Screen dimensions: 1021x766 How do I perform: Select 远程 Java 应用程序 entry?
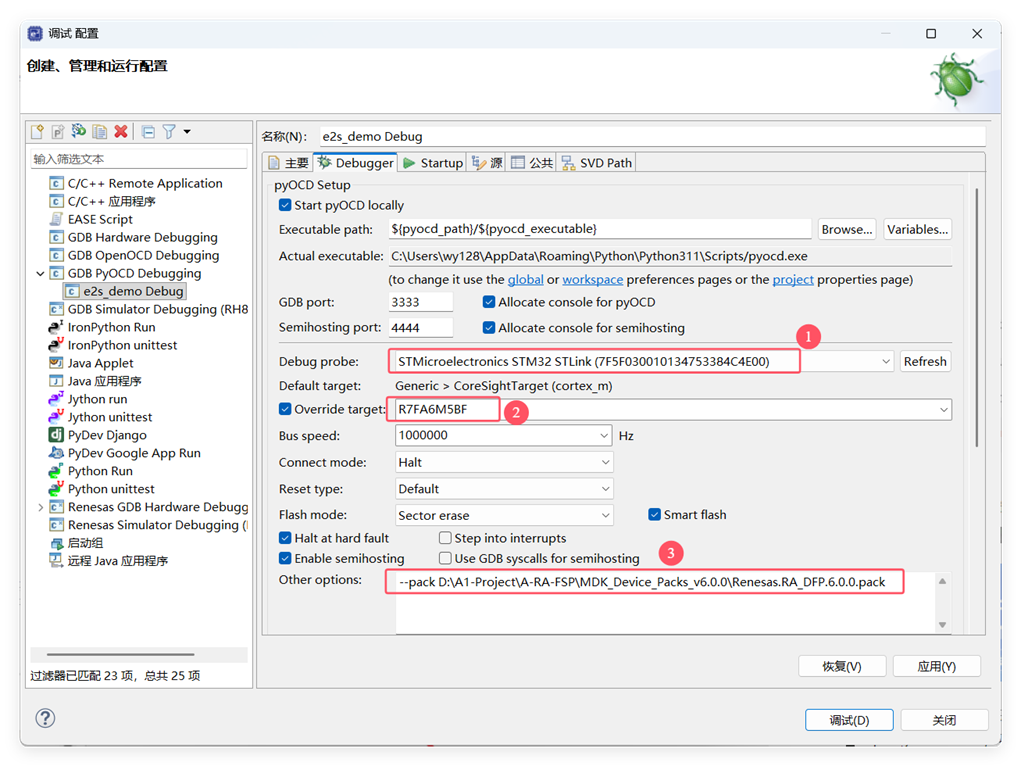(117, 561)
